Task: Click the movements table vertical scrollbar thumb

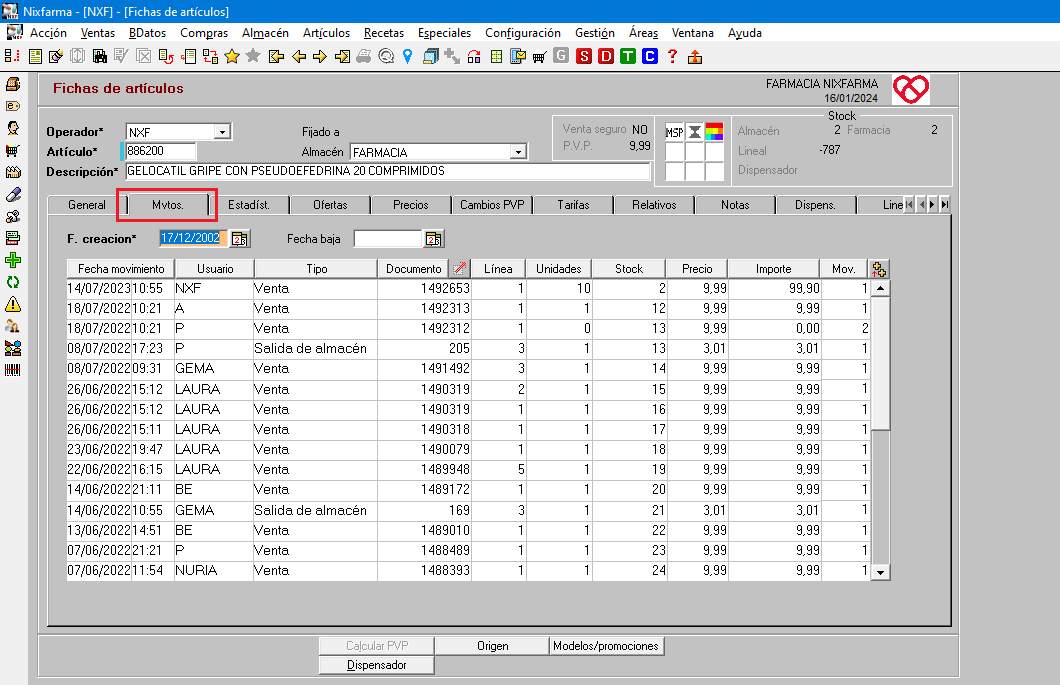Action: (880, 362)
